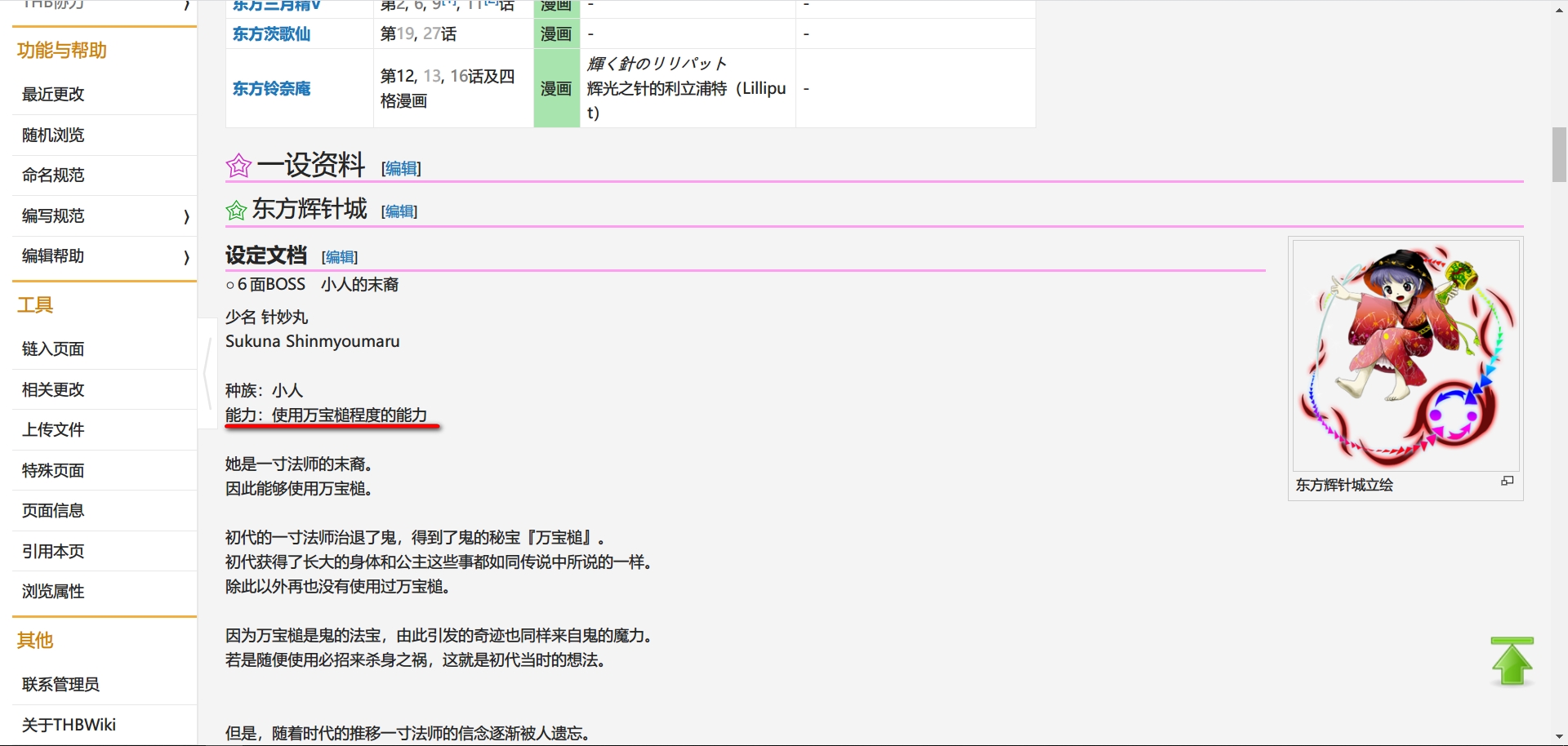Screen dimensions: 1568x746
Task: Click the scrollbar up arrow
Action: [x=1559, y=10]
